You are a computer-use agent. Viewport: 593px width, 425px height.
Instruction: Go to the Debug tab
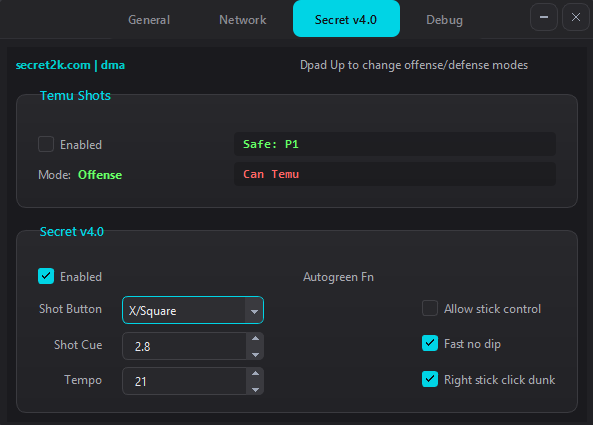pyautogui.click(x=444, y=20)
